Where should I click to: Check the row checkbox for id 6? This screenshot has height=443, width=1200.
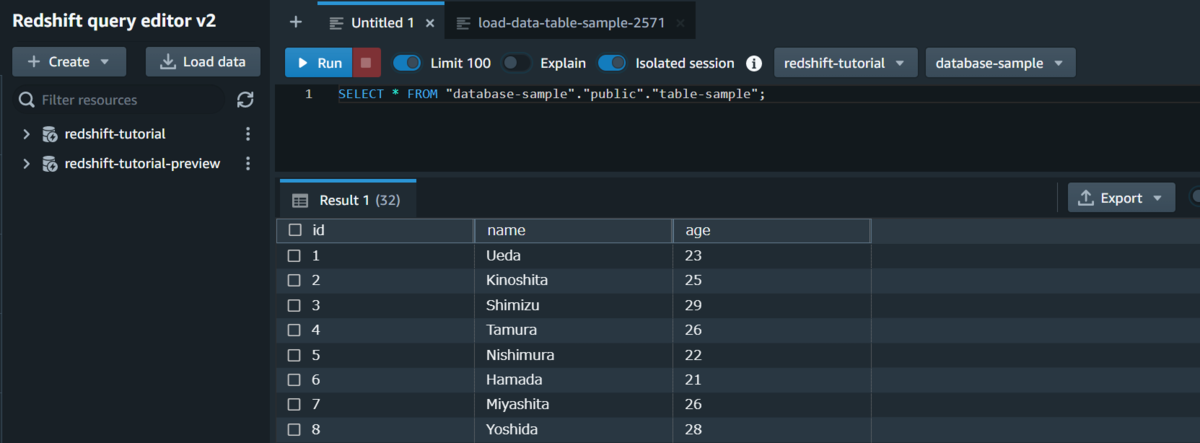coord(294,379)
